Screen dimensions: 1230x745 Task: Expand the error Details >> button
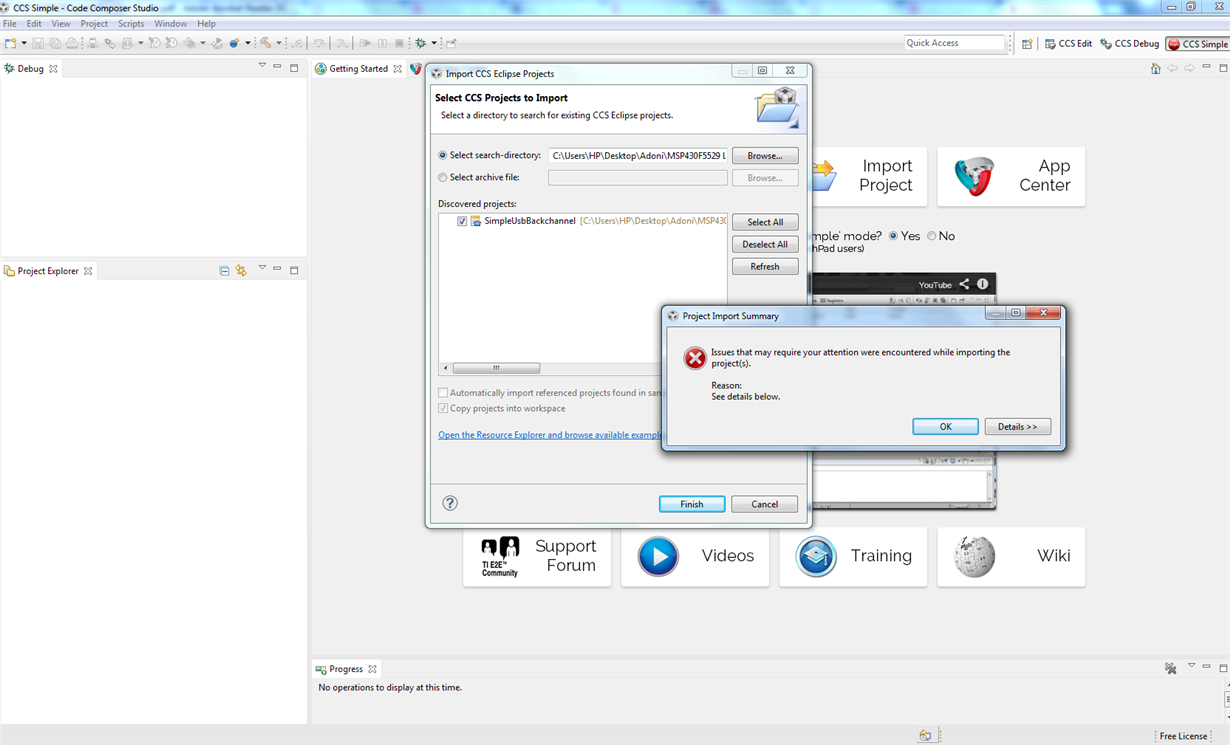[x=1017, y=426]
